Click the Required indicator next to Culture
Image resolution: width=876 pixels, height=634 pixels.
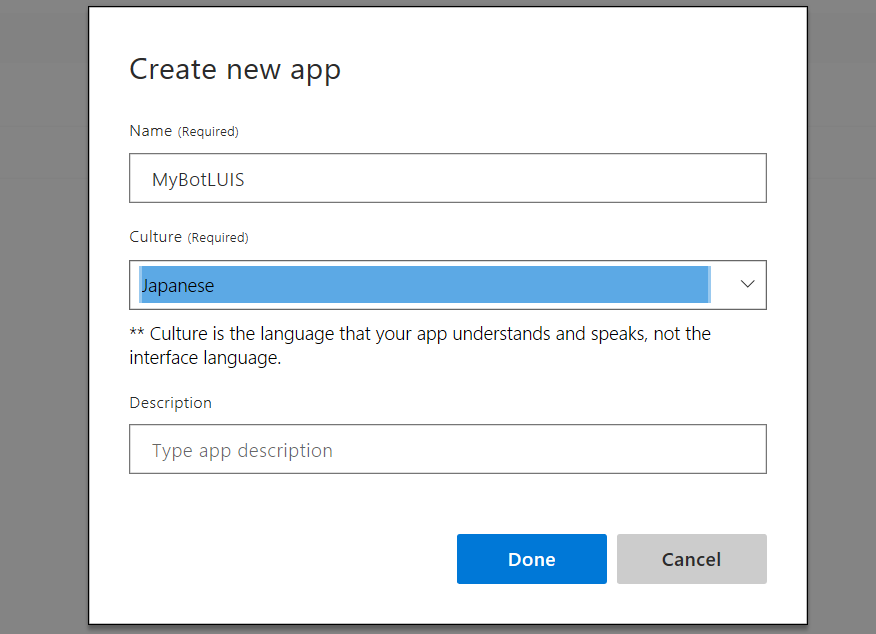click(218, 238)
